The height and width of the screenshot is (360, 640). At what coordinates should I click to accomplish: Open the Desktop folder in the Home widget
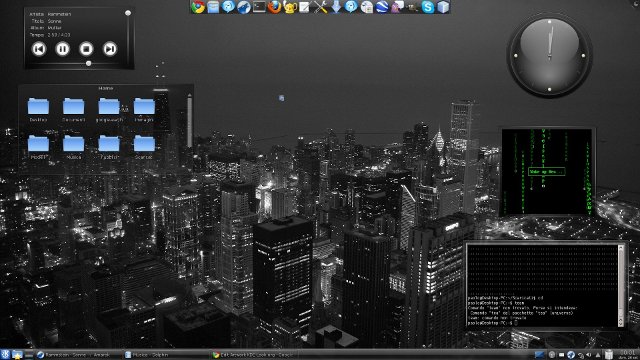38,110
